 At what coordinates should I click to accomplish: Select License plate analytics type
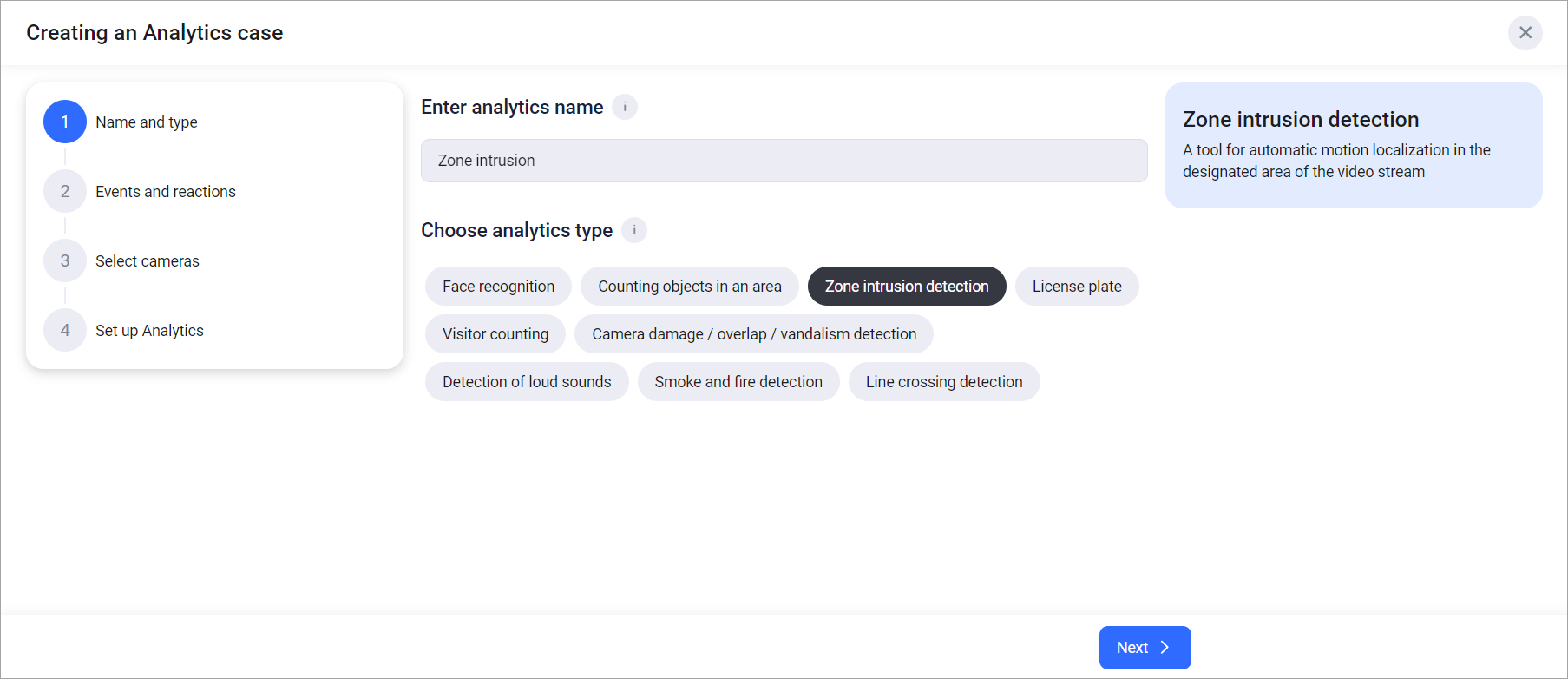click(1076, 287)
